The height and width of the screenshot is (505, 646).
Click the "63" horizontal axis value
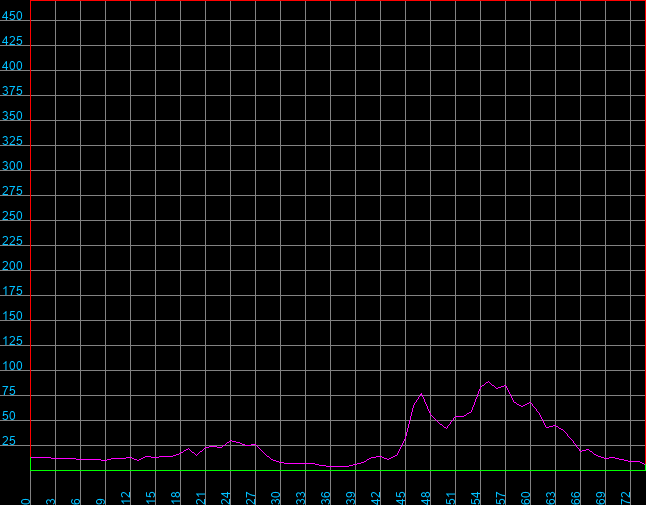550,498
